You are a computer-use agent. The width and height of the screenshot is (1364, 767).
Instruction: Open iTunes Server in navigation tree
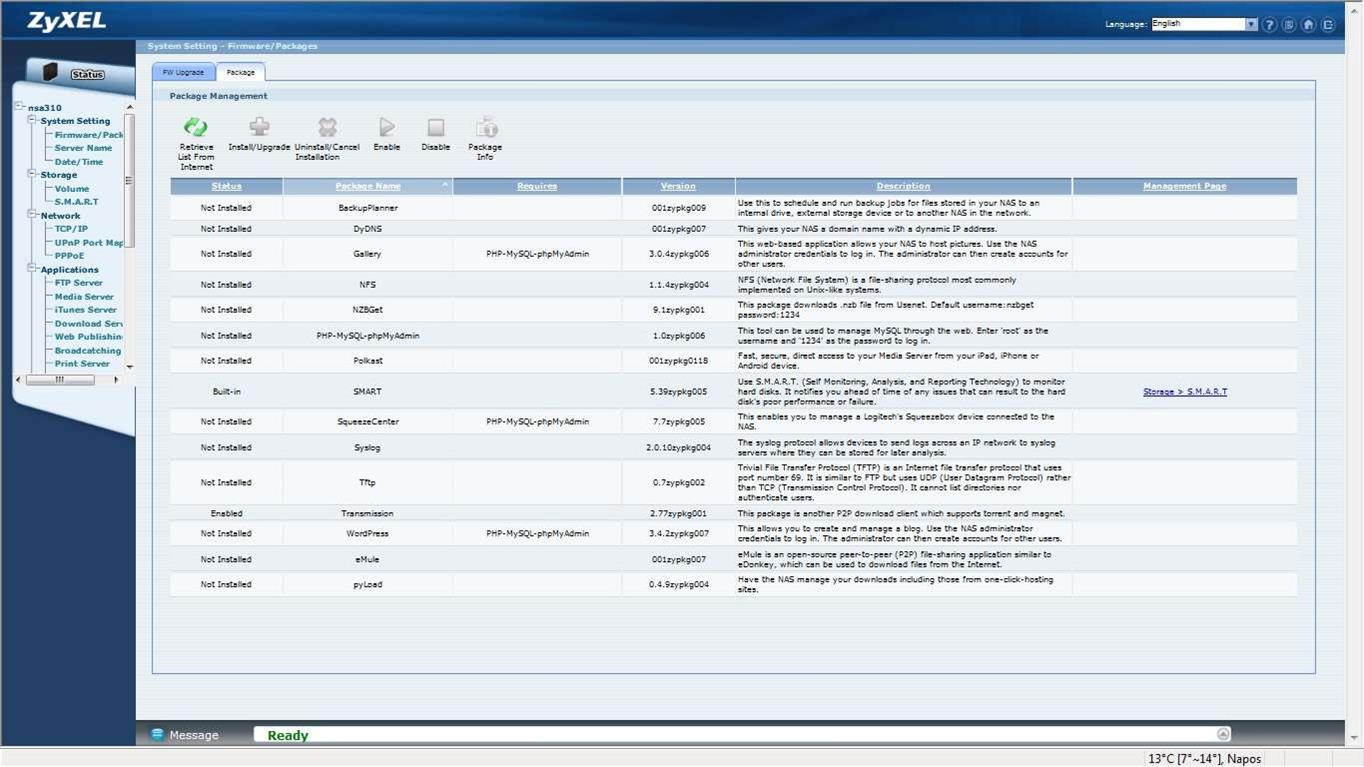click(85, 310)
